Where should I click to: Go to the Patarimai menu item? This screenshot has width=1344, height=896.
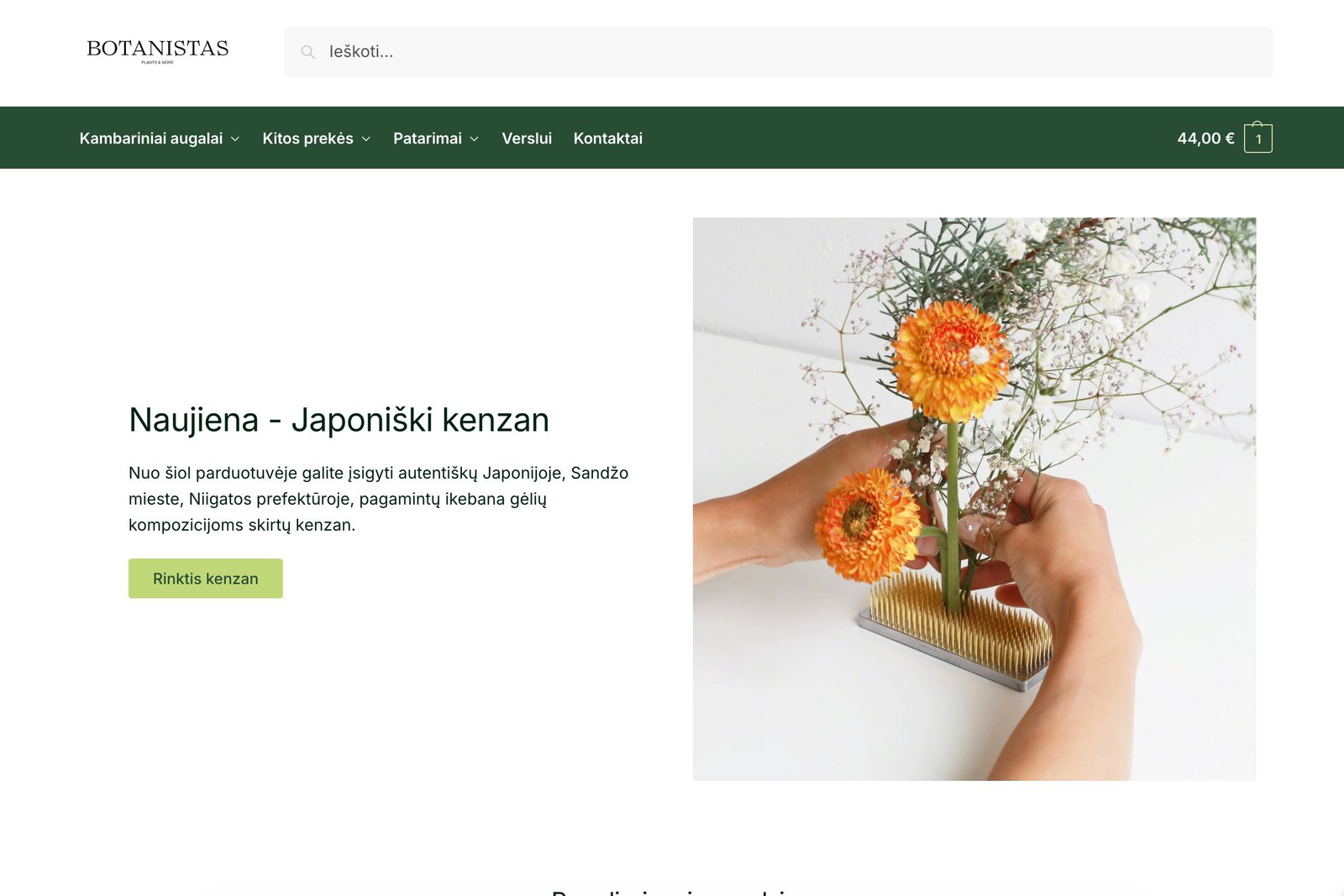click(x=427, y=139)
